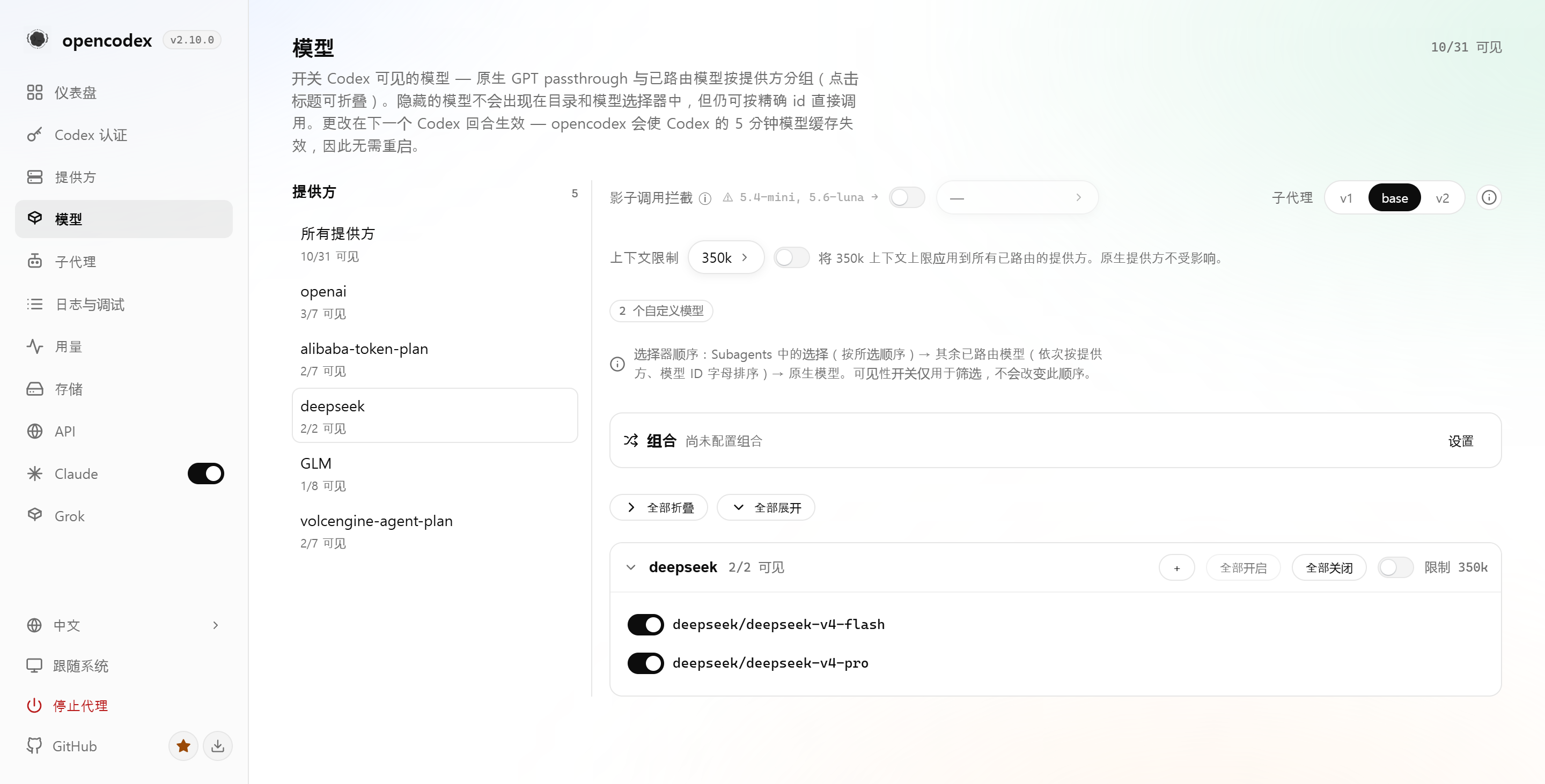Click the Claude asterisk icon
Viewport: 1545px width, 784px height.
pyautogui.click(x=35, y=474)
